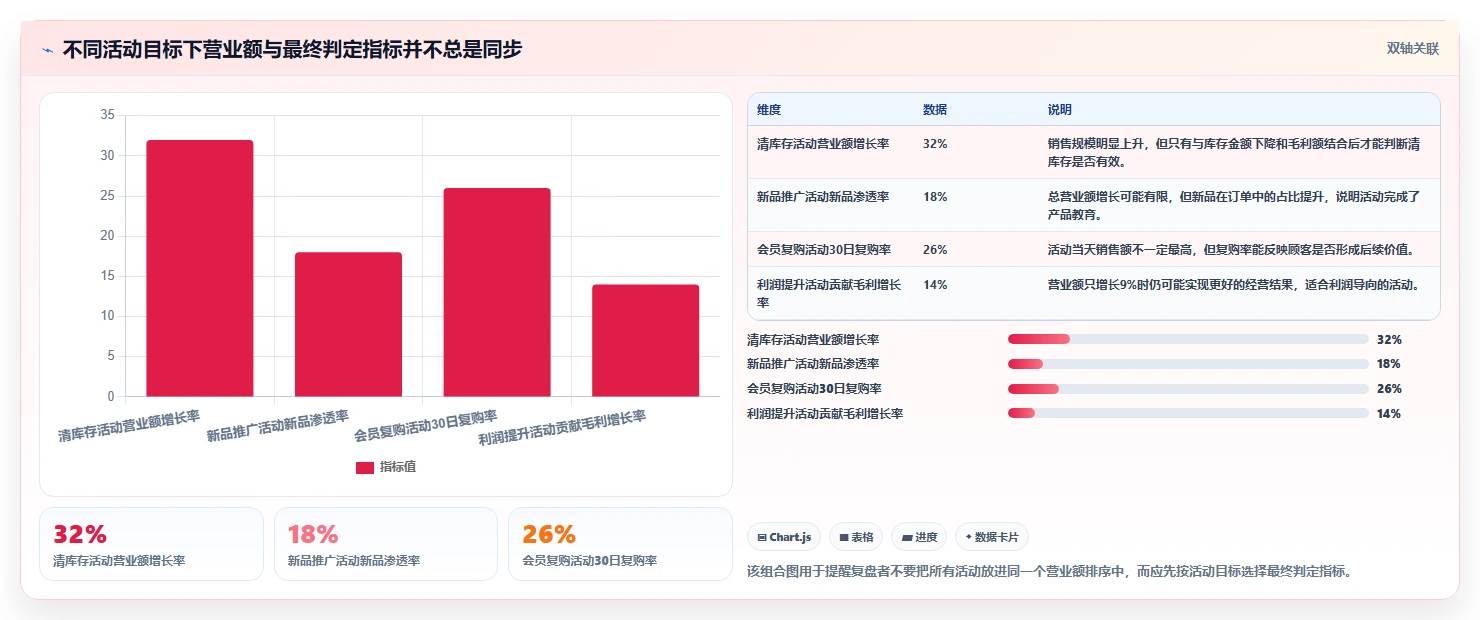Click the main title 不同活动目标下营业额

(292, 49)
